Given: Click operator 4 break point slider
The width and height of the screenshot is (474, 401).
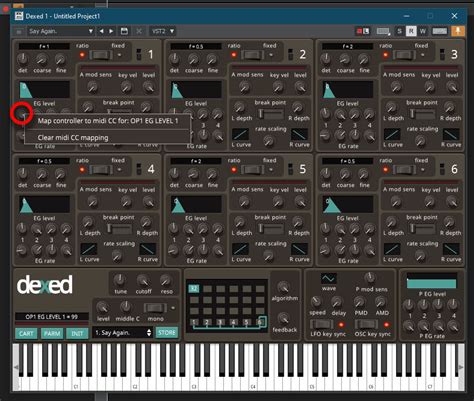Looking at the screenshot, I should pyautogui.click(x=119, y=229).
